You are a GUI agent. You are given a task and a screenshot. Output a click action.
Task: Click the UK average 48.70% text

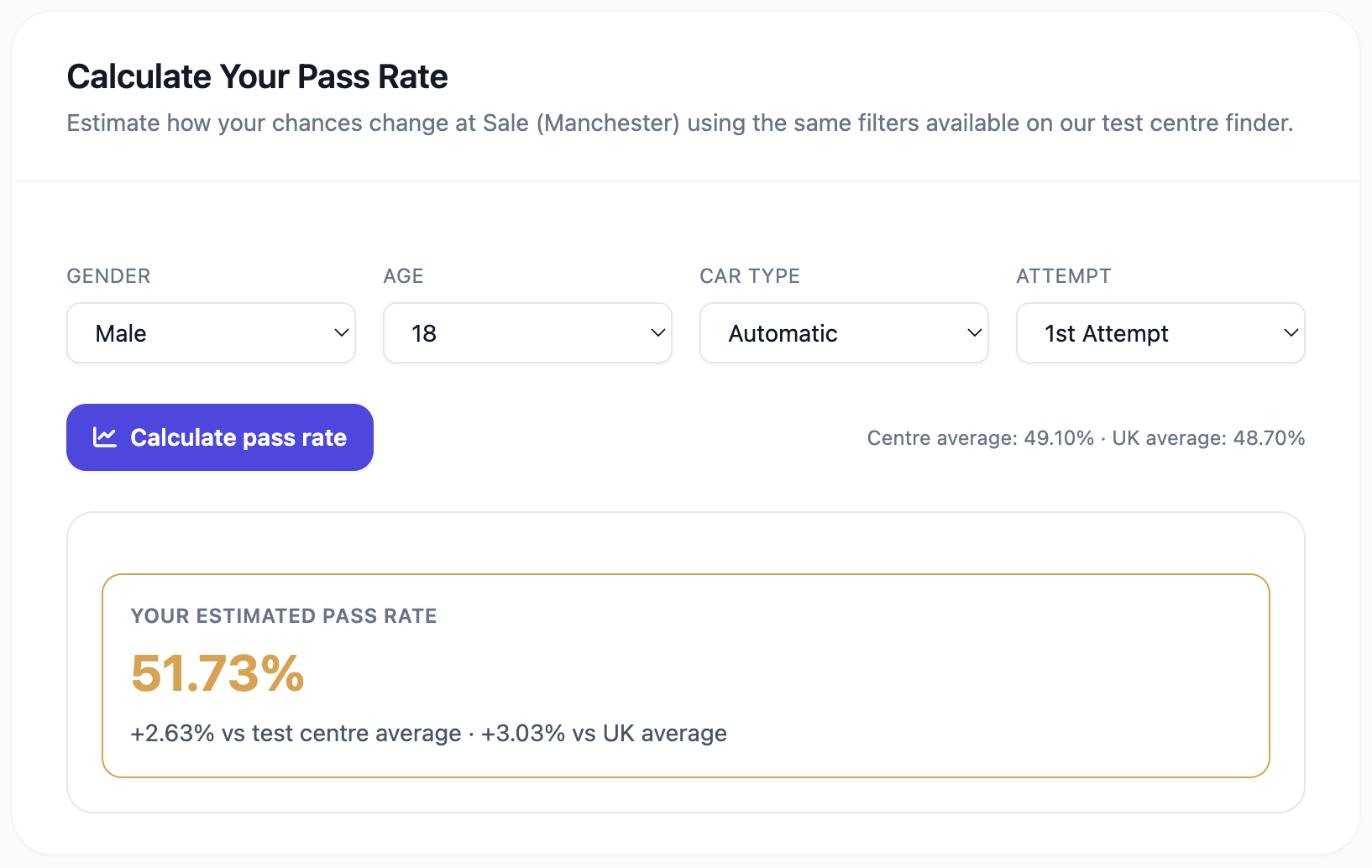tap(1207, 437)
